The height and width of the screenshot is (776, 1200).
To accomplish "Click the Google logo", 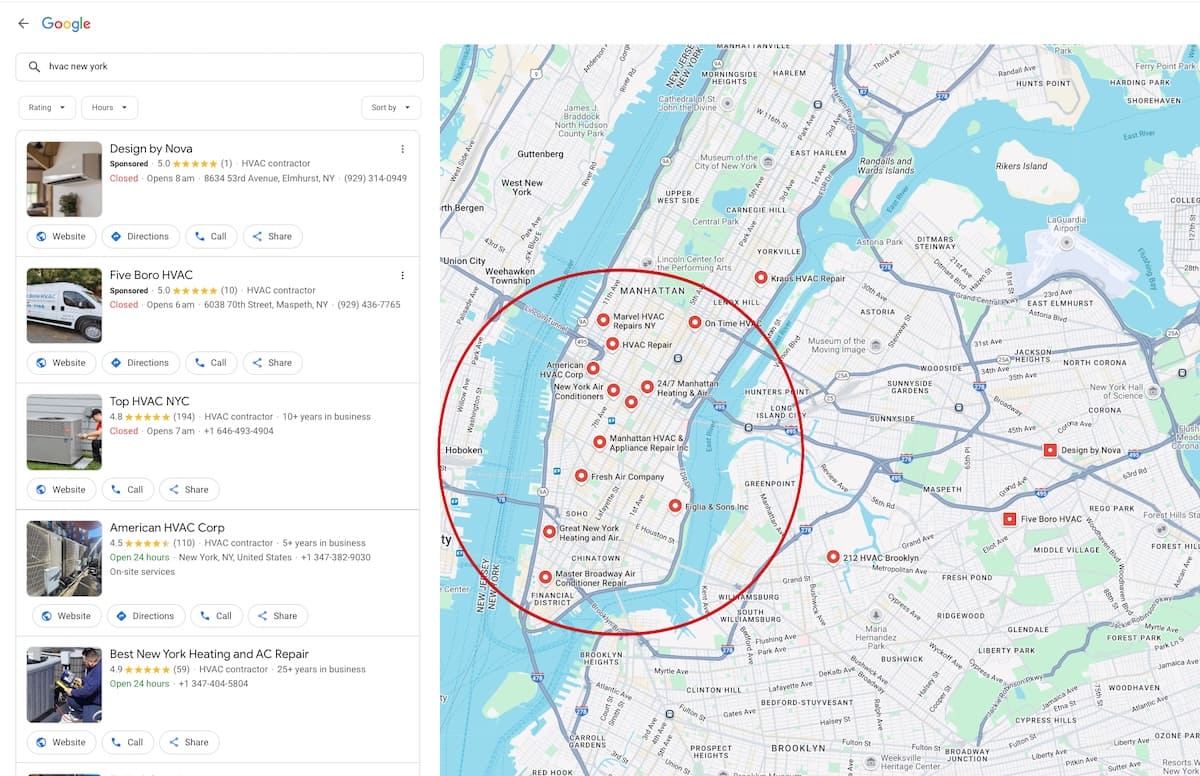I will [x=66, y=24].
